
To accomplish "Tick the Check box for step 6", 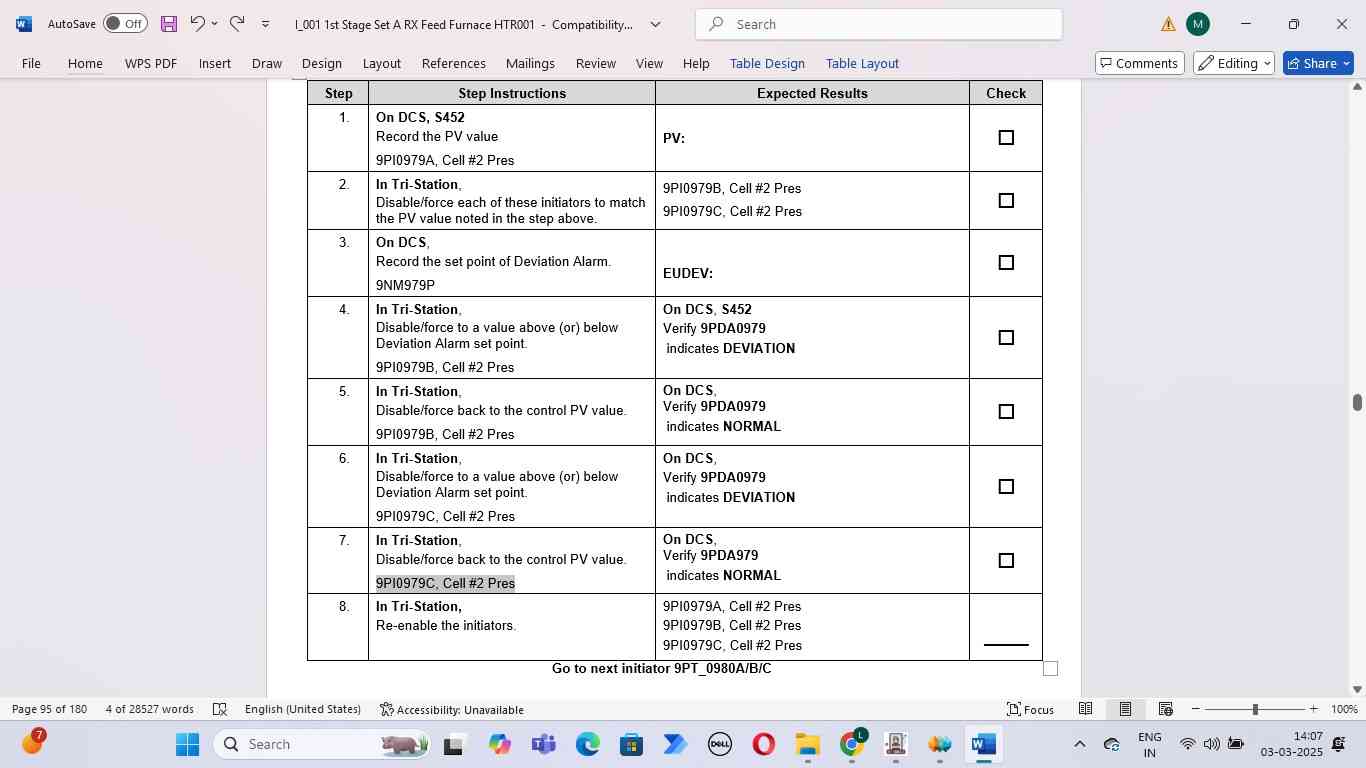I will (1006, 487).
